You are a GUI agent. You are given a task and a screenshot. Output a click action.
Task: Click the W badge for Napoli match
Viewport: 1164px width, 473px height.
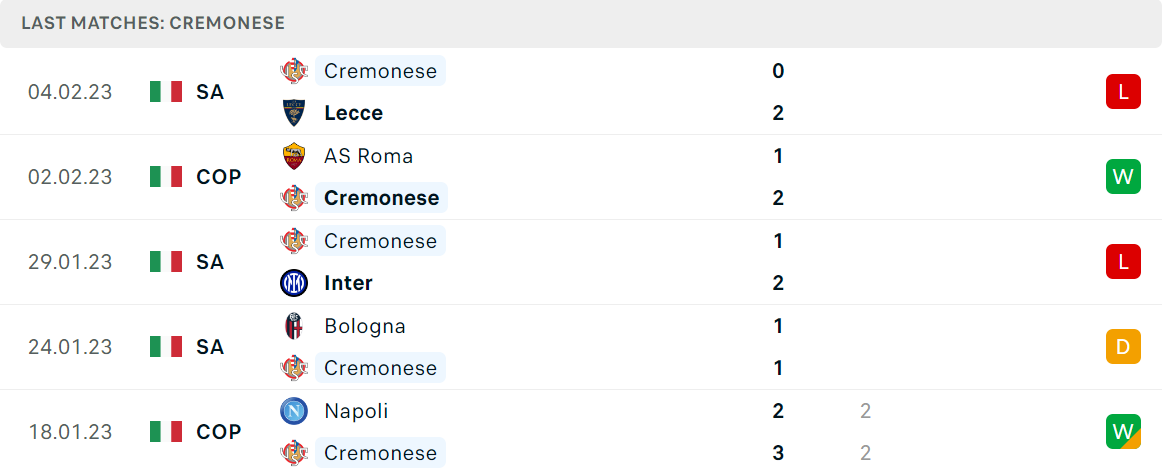[x=1123, y=431]
